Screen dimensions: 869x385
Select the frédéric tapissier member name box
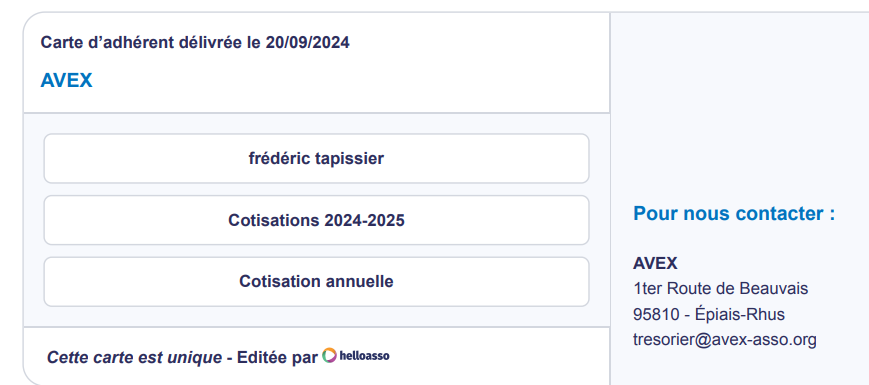(316, 158)
